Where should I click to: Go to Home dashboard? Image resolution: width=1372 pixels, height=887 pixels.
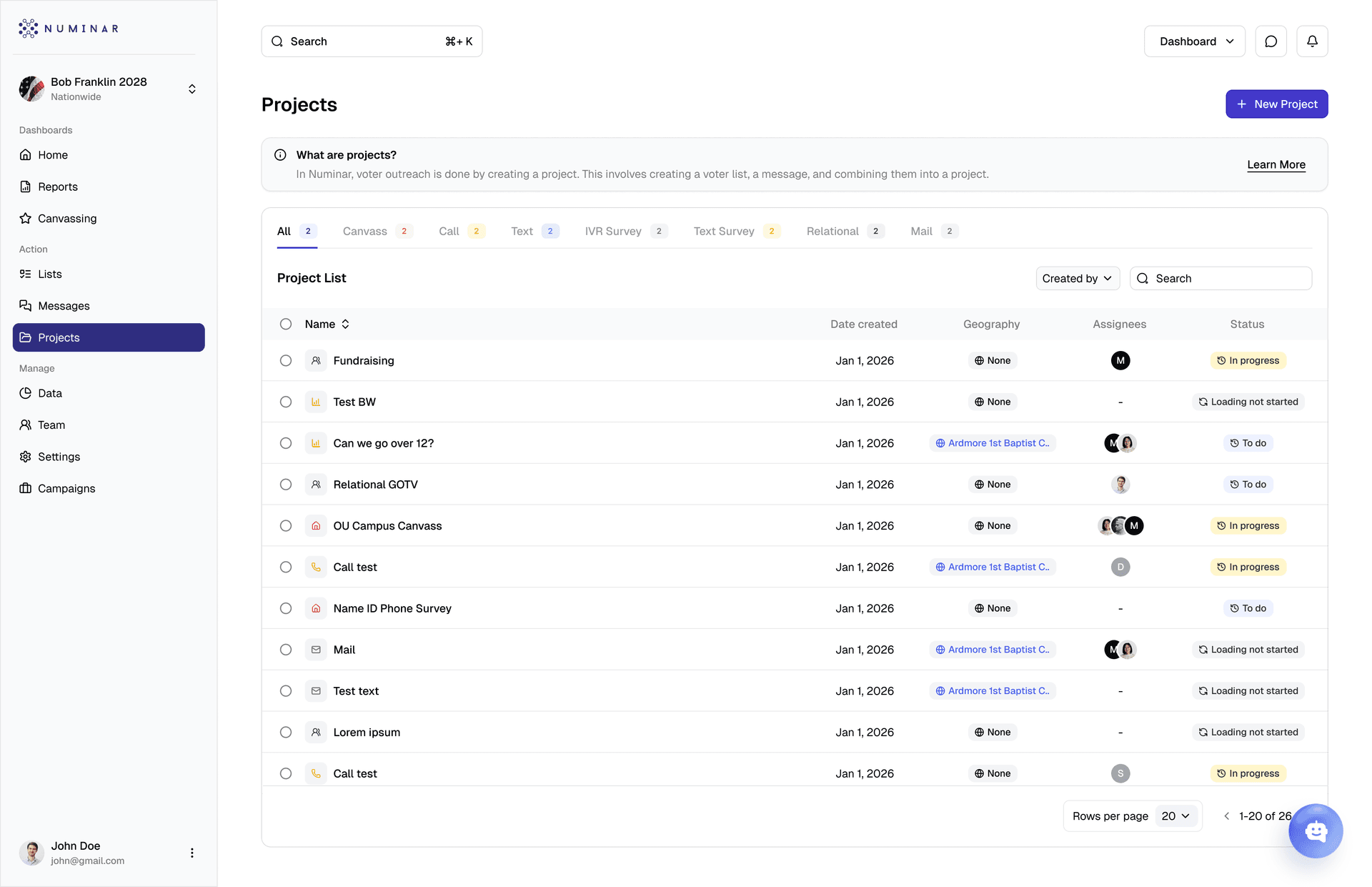(109, 155)
